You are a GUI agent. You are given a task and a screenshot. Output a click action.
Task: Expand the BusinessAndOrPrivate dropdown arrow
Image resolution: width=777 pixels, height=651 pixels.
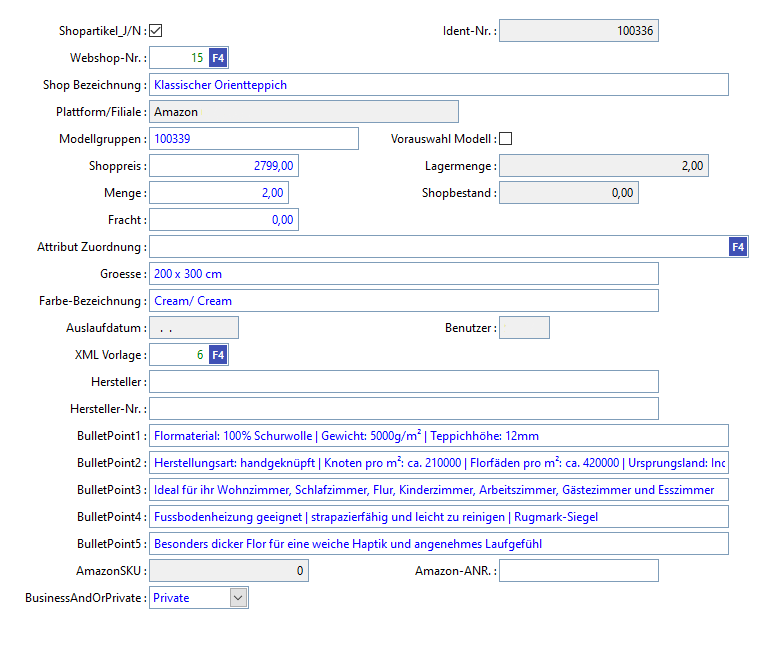pyautogui.click(x=238, y=597)
